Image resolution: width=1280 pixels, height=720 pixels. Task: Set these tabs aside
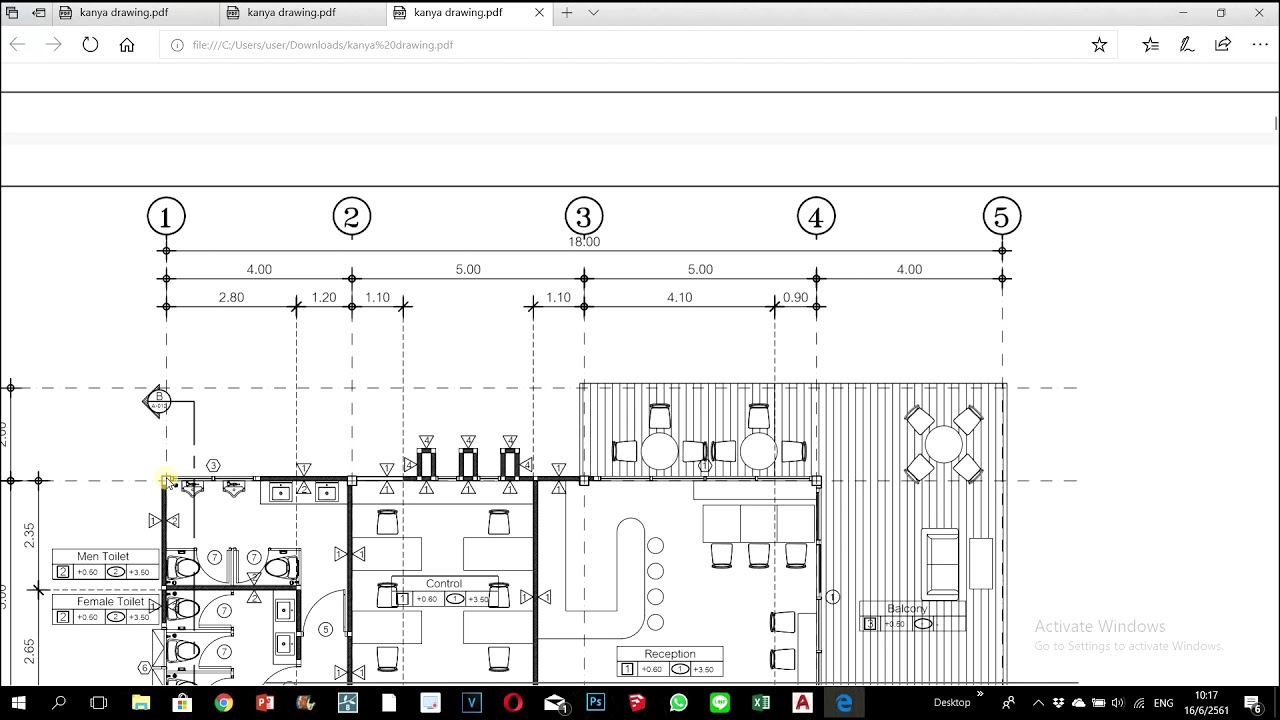(x=39, y=13)
